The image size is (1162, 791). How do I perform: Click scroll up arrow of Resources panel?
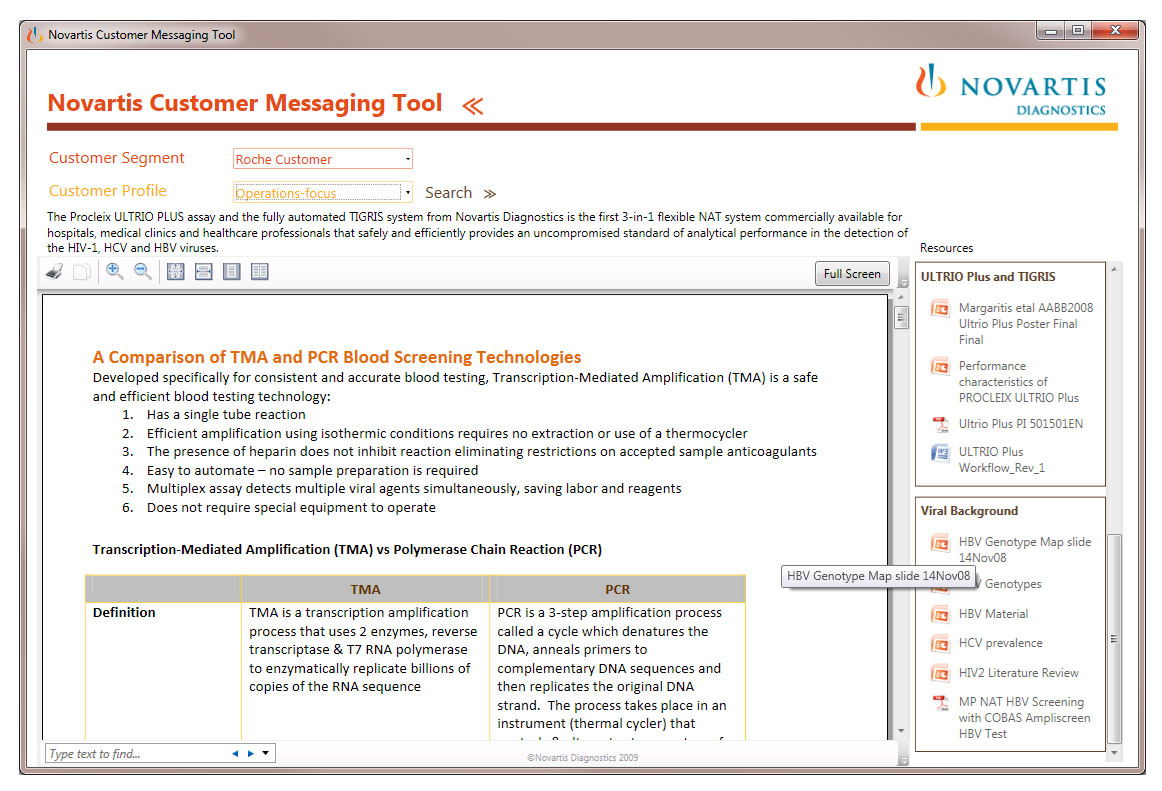[x=1114, y=269]
